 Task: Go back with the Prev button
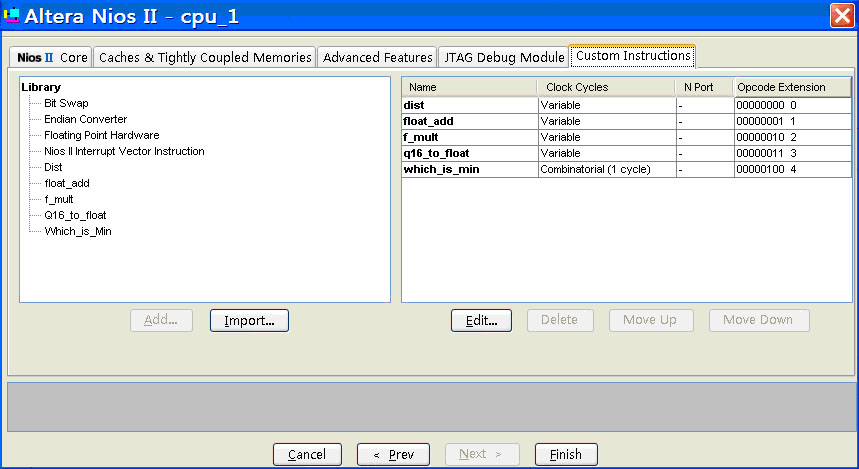pos(393,455)
